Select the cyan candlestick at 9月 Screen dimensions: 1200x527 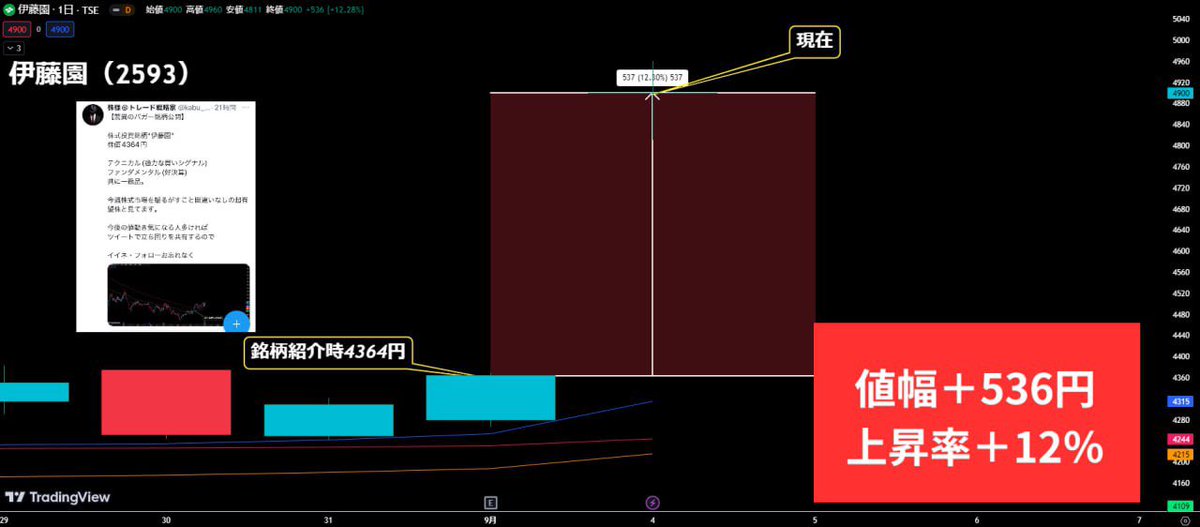[490, 398]
